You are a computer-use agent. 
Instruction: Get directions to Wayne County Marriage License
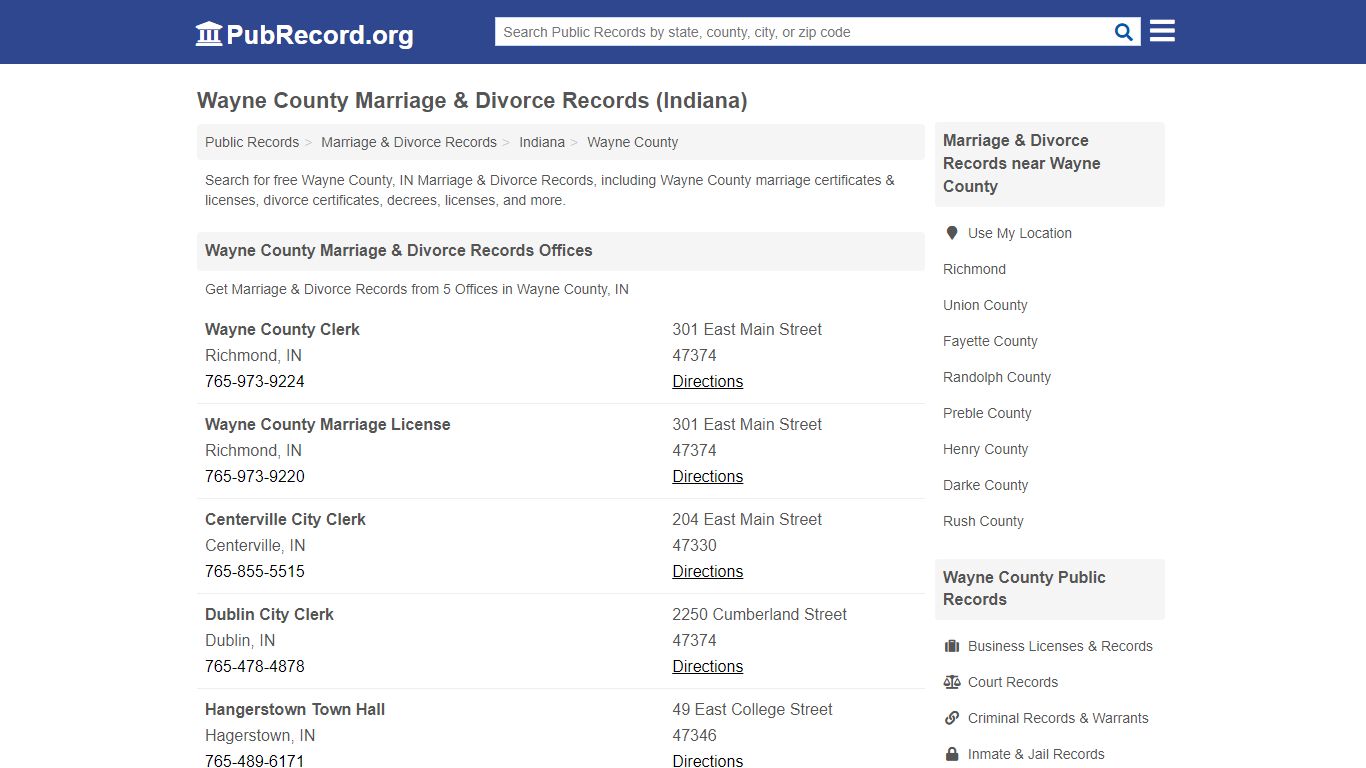(708, 476)
